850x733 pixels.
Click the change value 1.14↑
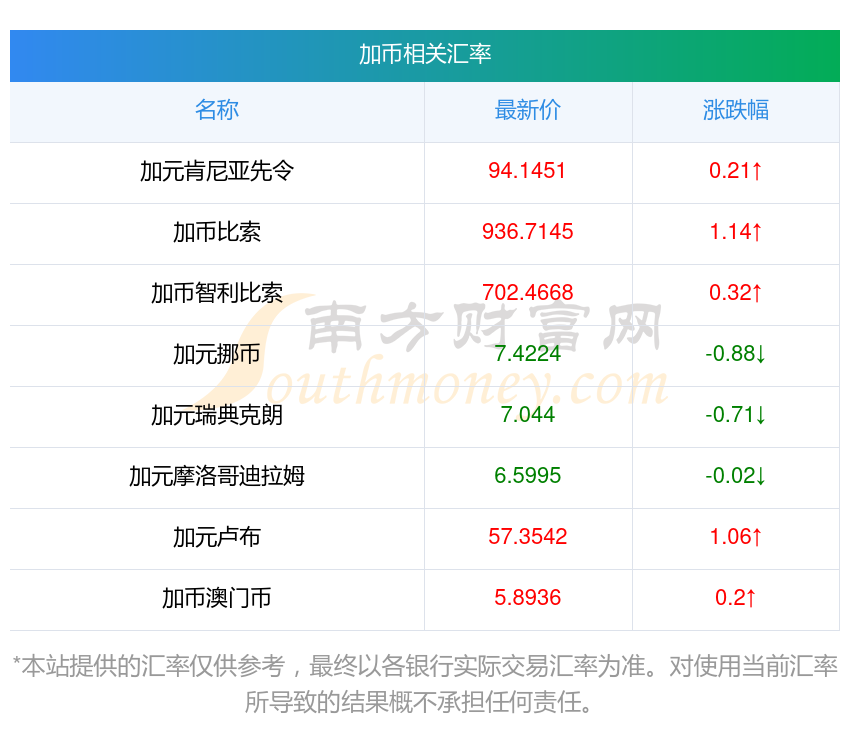736,232
